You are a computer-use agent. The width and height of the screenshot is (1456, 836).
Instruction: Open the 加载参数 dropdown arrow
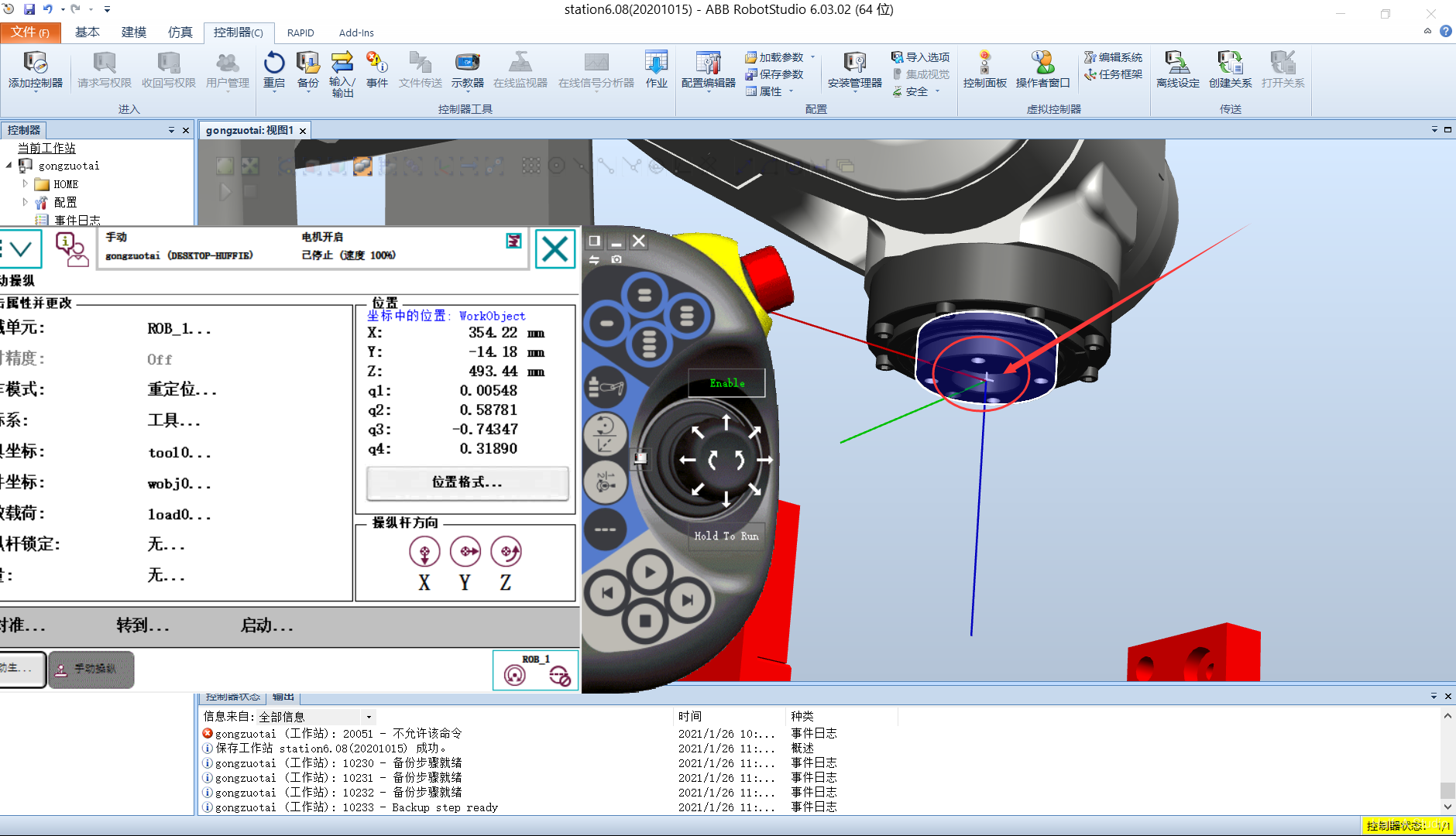(812, 57)
